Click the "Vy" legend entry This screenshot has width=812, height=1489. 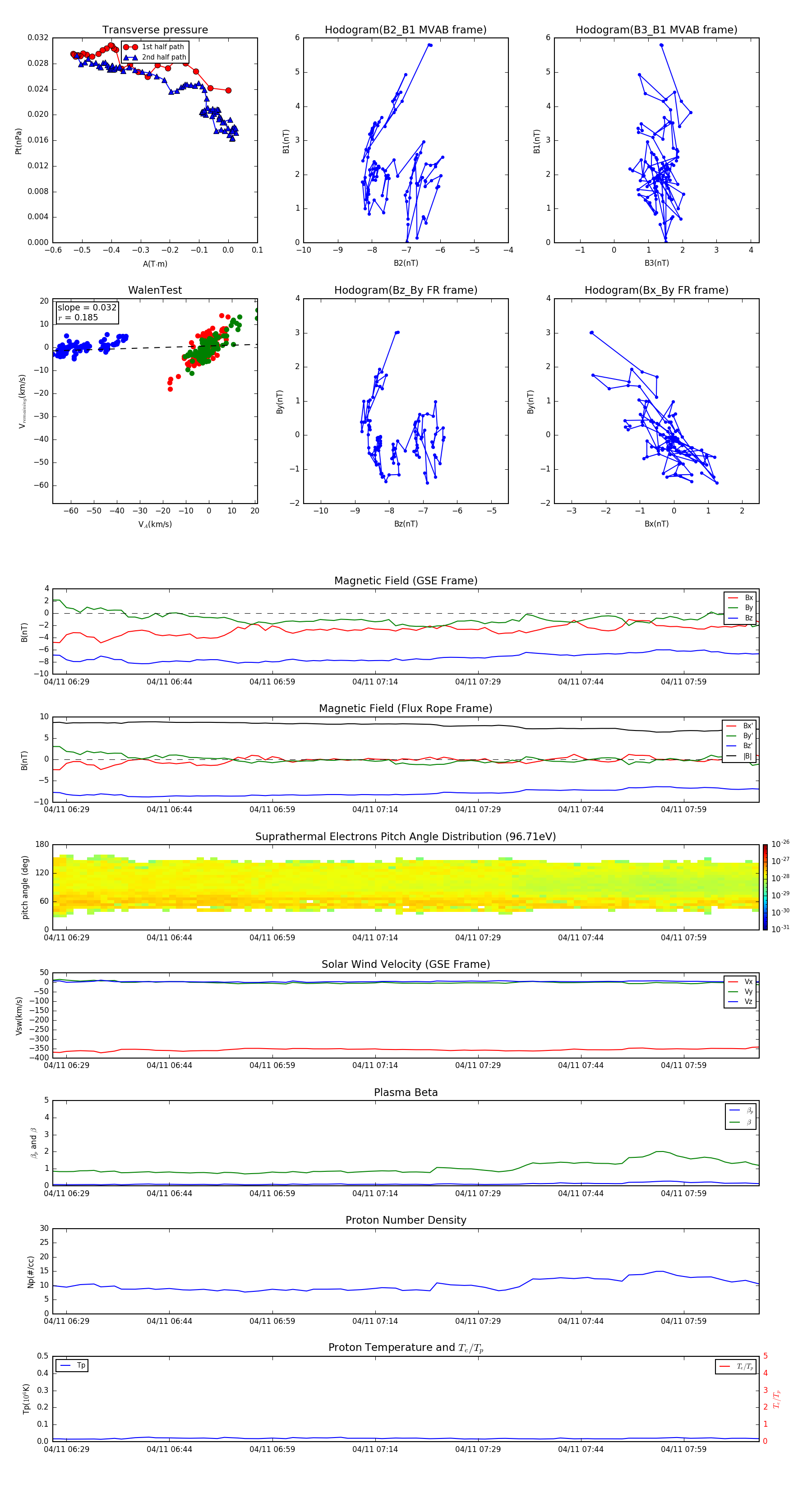(741, 991)
